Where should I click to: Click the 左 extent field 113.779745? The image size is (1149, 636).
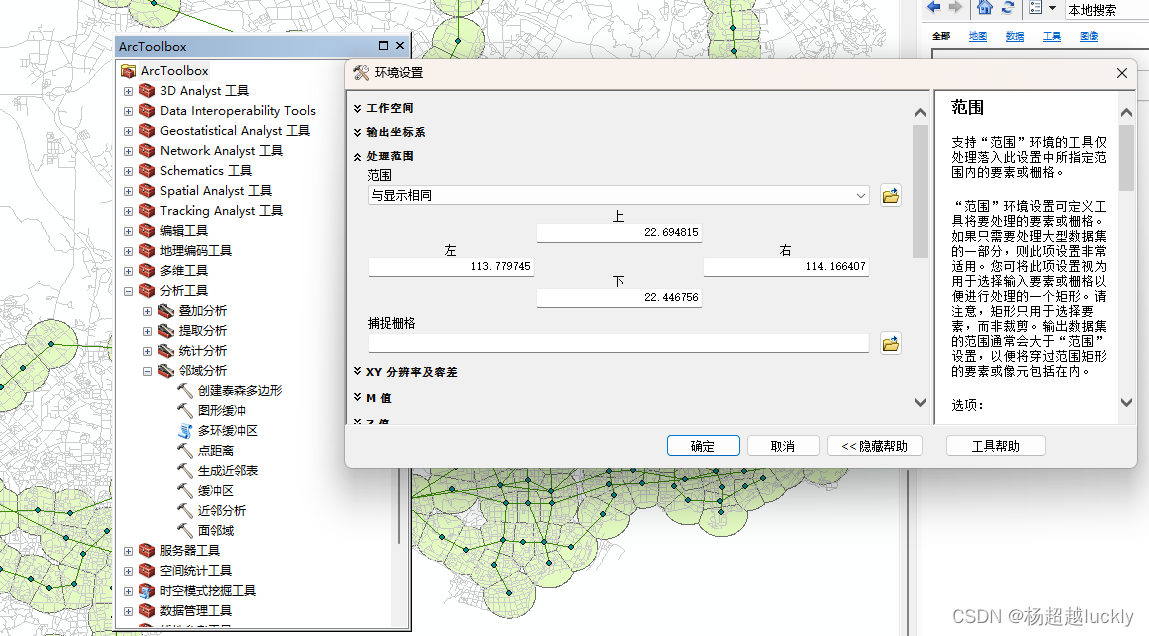(x=451, y=266)
